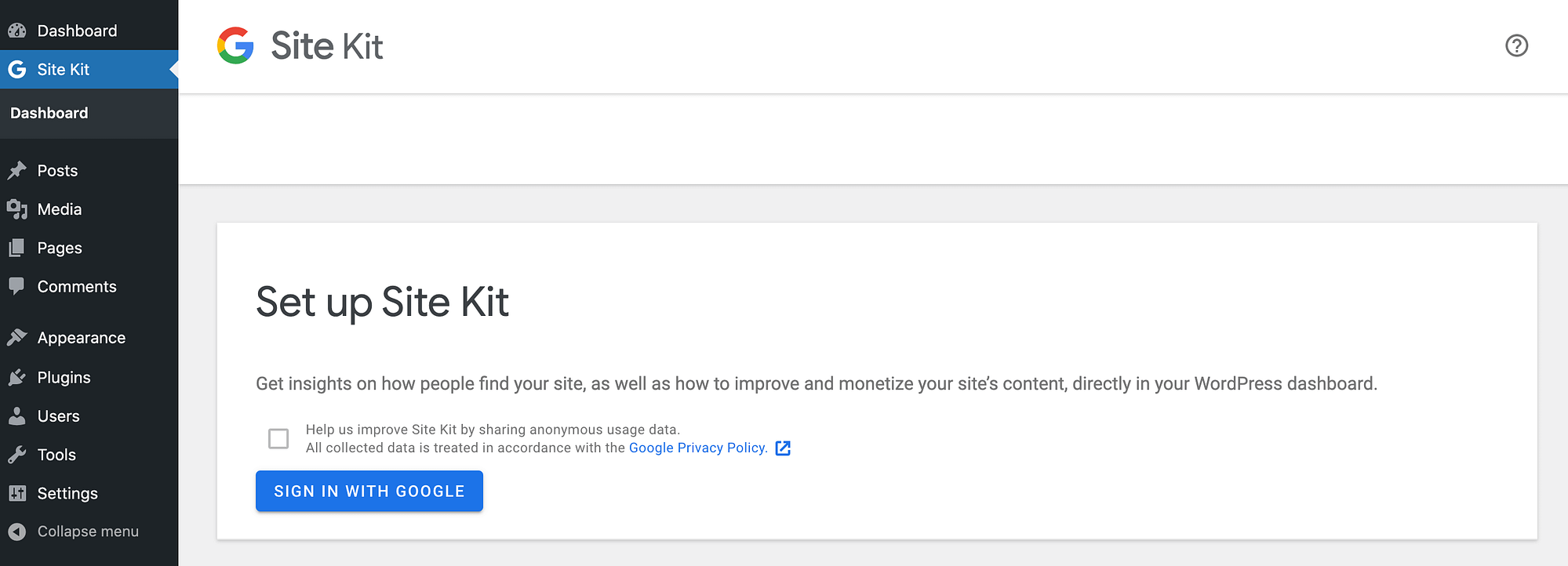The height and width of the screenshot is (566, 1568).
Task: Navigate to Pages
Action: click(89, 248)
